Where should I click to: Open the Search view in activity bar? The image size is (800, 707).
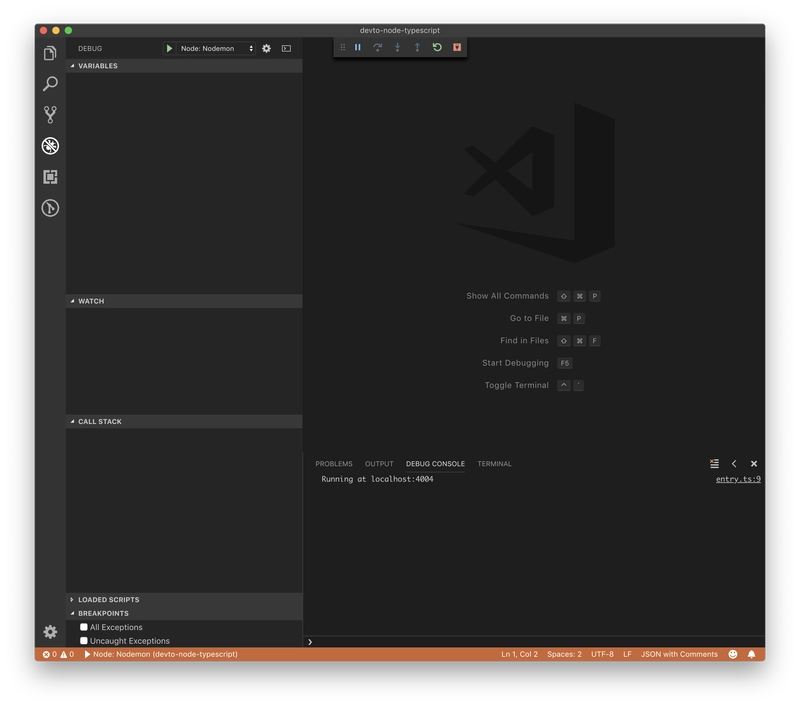click(50, 84)
